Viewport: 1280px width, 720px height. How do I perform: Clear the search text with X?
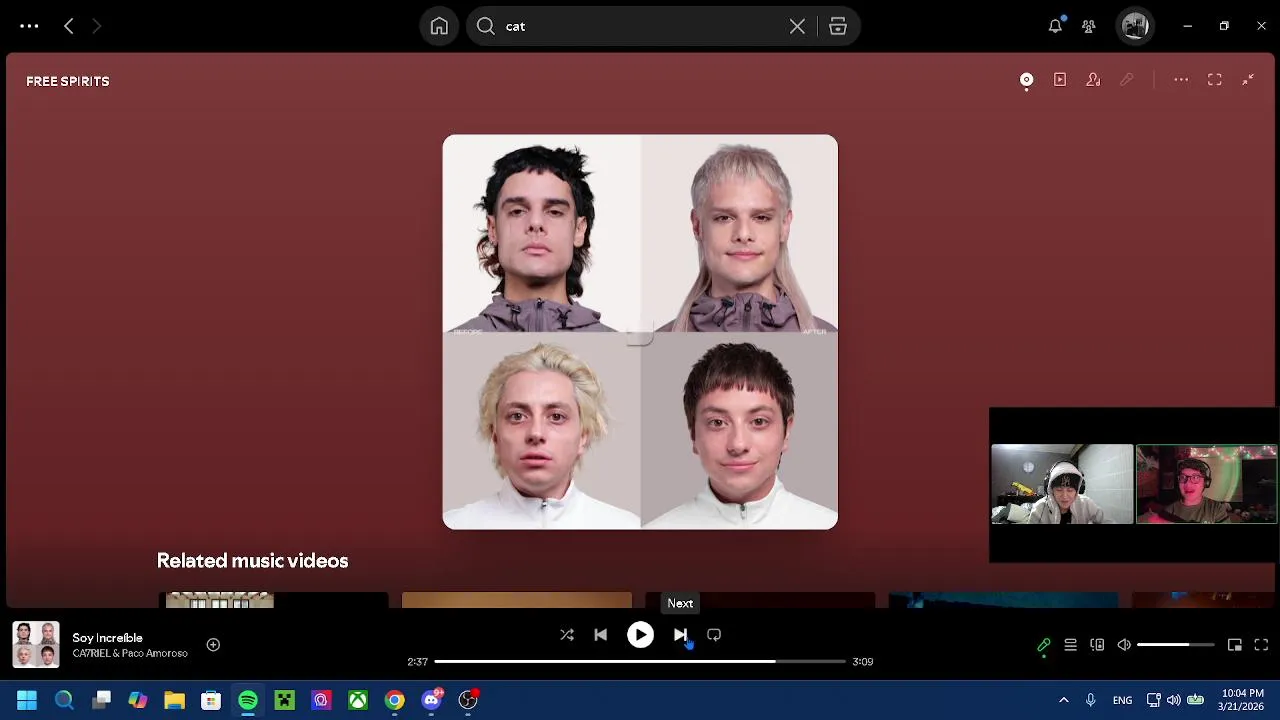(797, 26)
